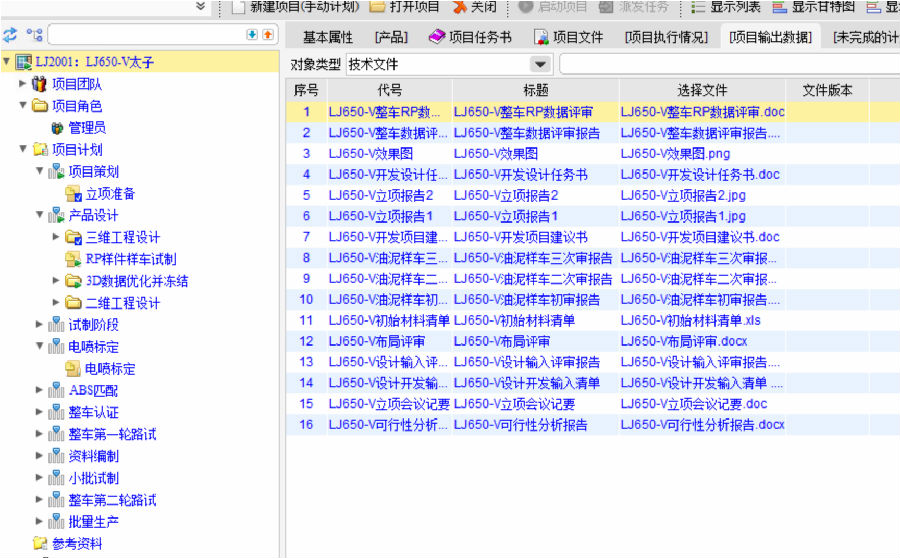Screen dimensions: 900x558
Task: Click row number 10 cell
Action: point(306,300)
